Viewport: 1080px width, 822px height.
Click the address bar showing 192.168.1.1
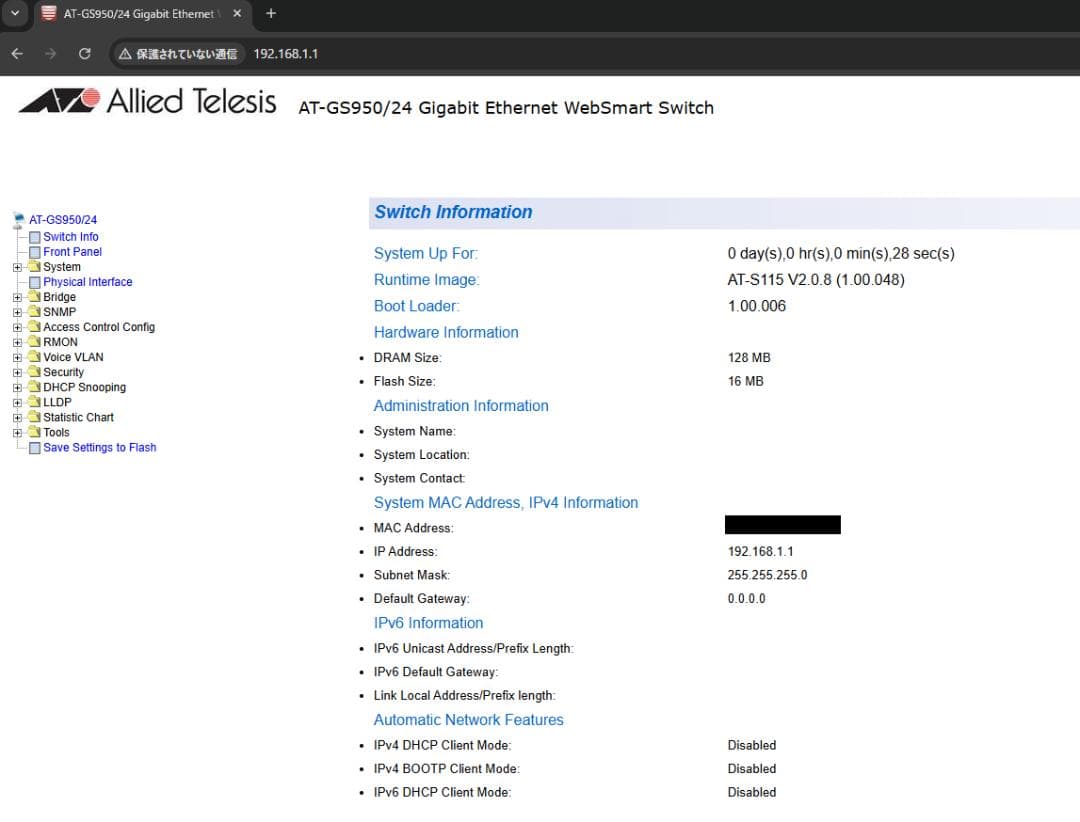pyautogui.click(x=286, y=54)
